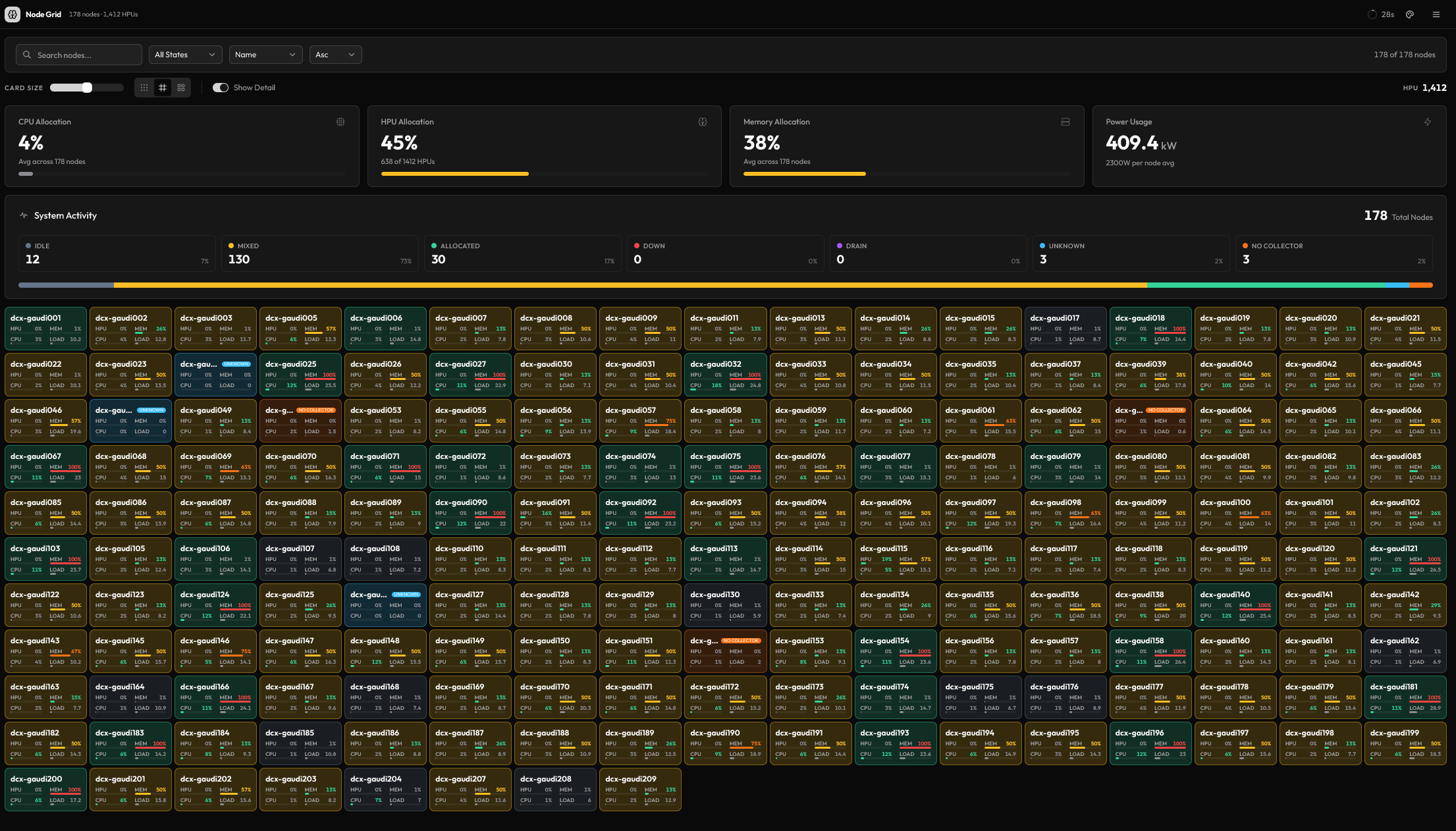Select the hash-style medium grid view
The image size is (1456, 831).
pyautogui.click(x=163, y=88)
